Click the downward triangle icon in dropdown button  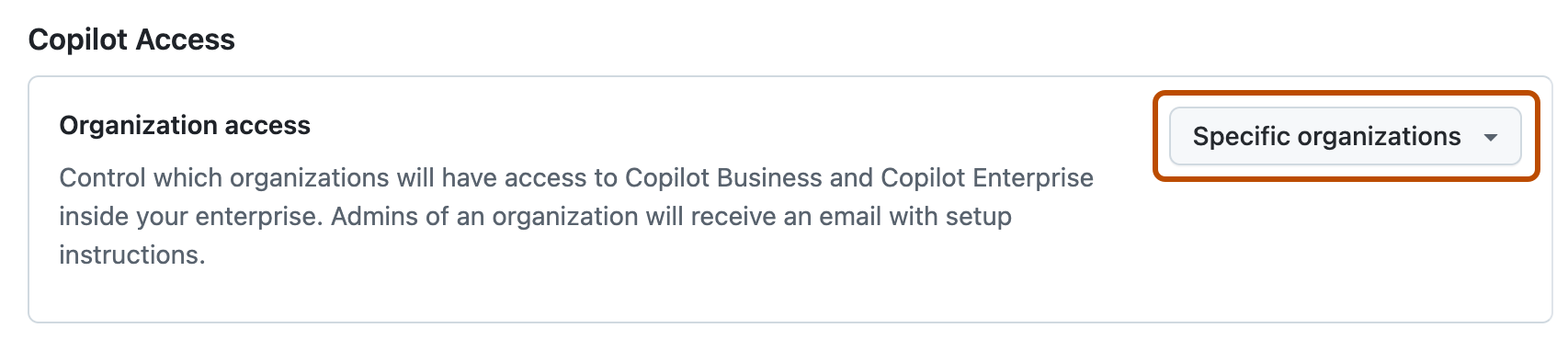click(1490, 138)
